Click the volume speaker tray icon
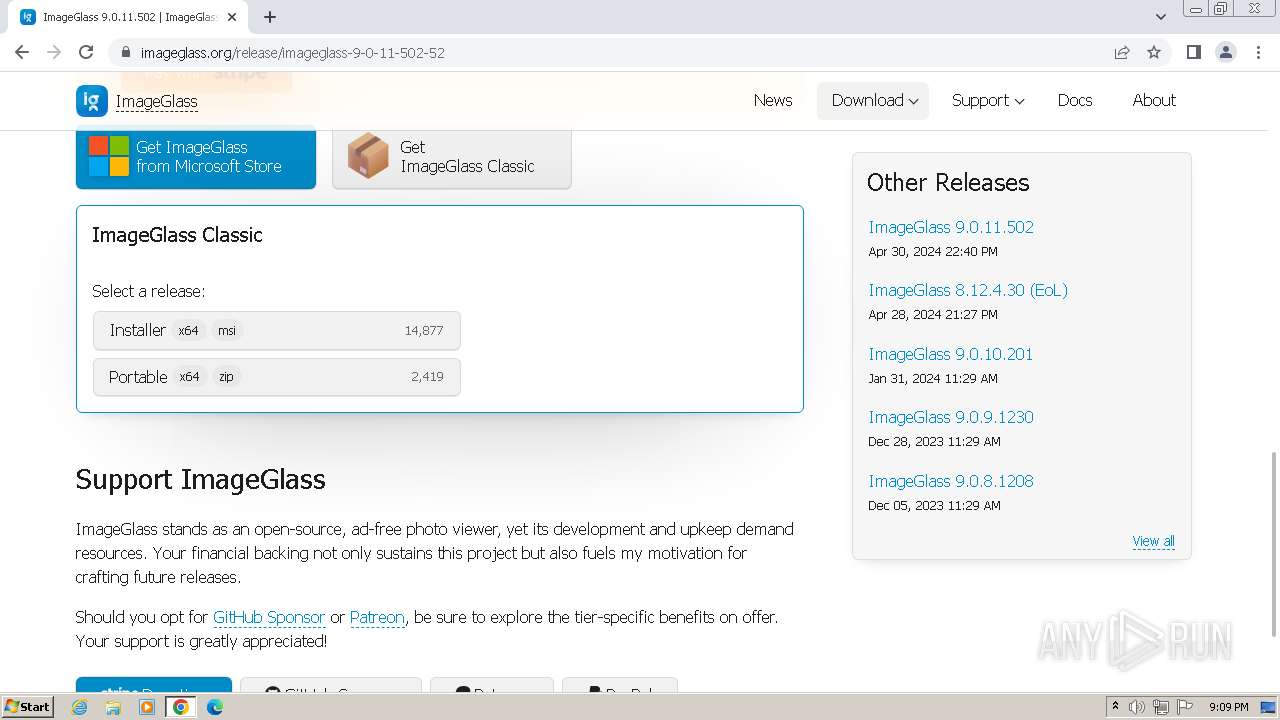Screen dimensions: 1280x720 (x=1137, y=707)
